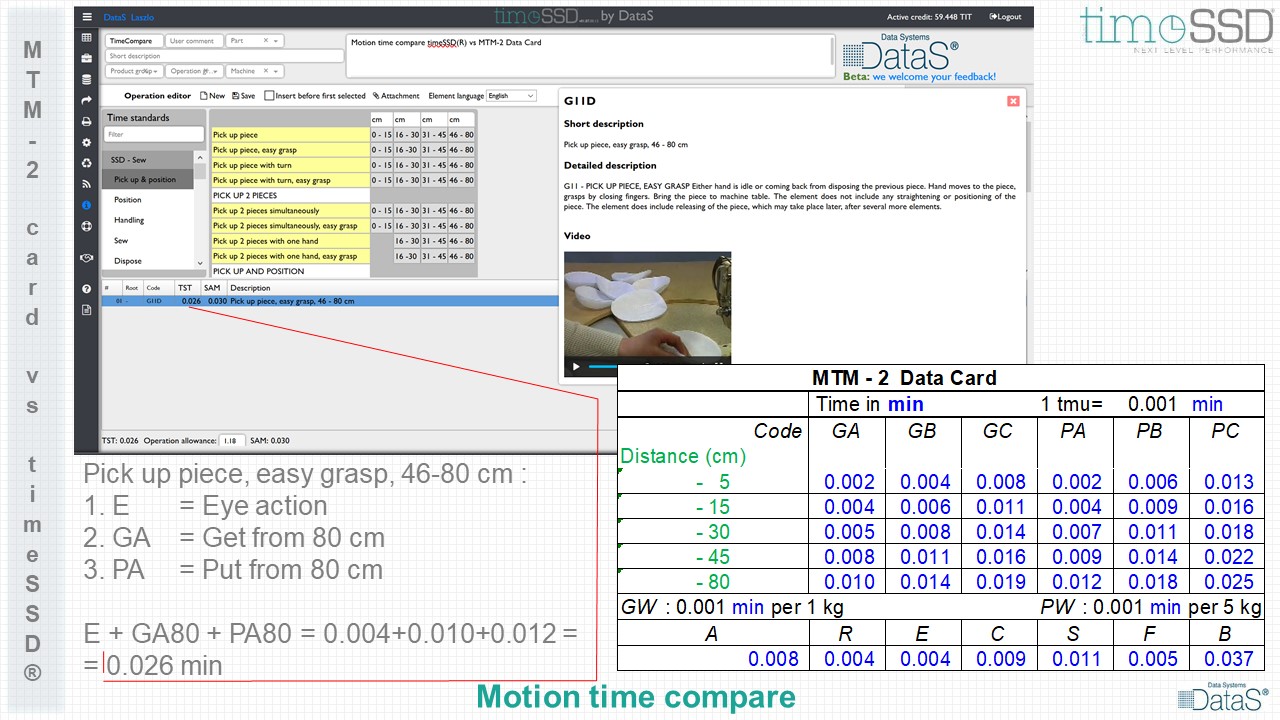Click the RSS feed sidebar icon
Image resolution: width=1280 pixels, height=720 pixels.
pyautogui.click(x=87, y=184)
